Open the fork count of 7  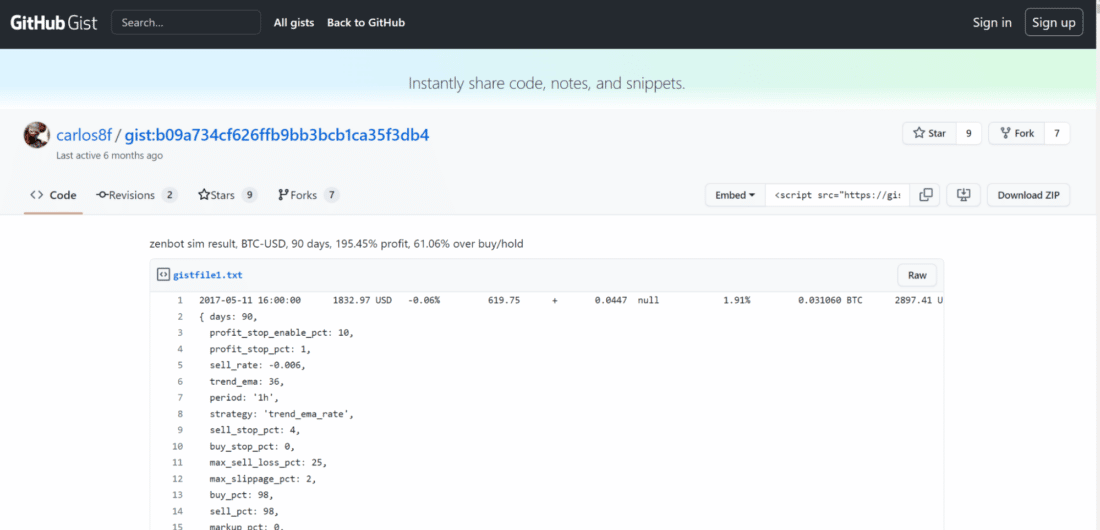coord(1056,133)
